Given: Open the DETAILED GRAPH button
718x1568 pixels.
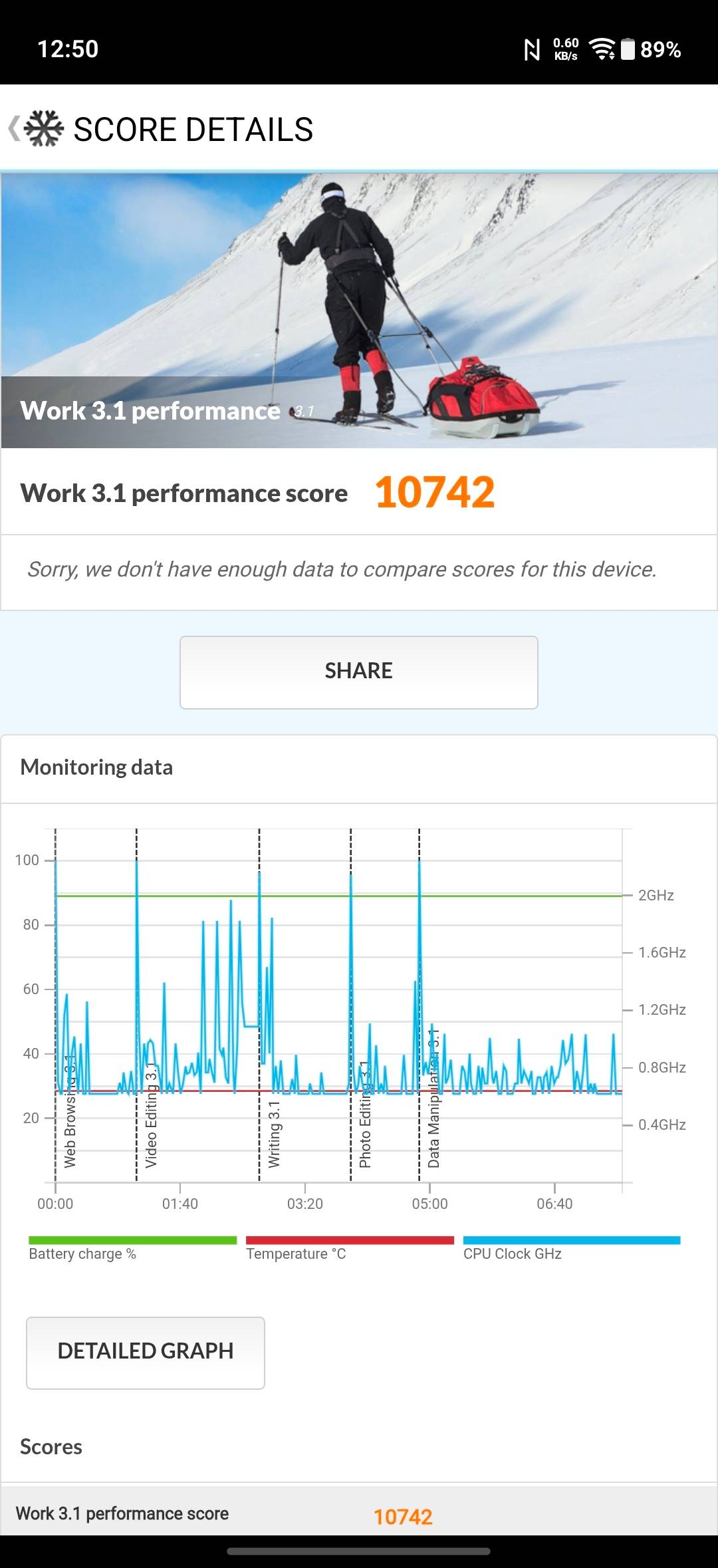Looking at the screenshot, I should 146,1353.
